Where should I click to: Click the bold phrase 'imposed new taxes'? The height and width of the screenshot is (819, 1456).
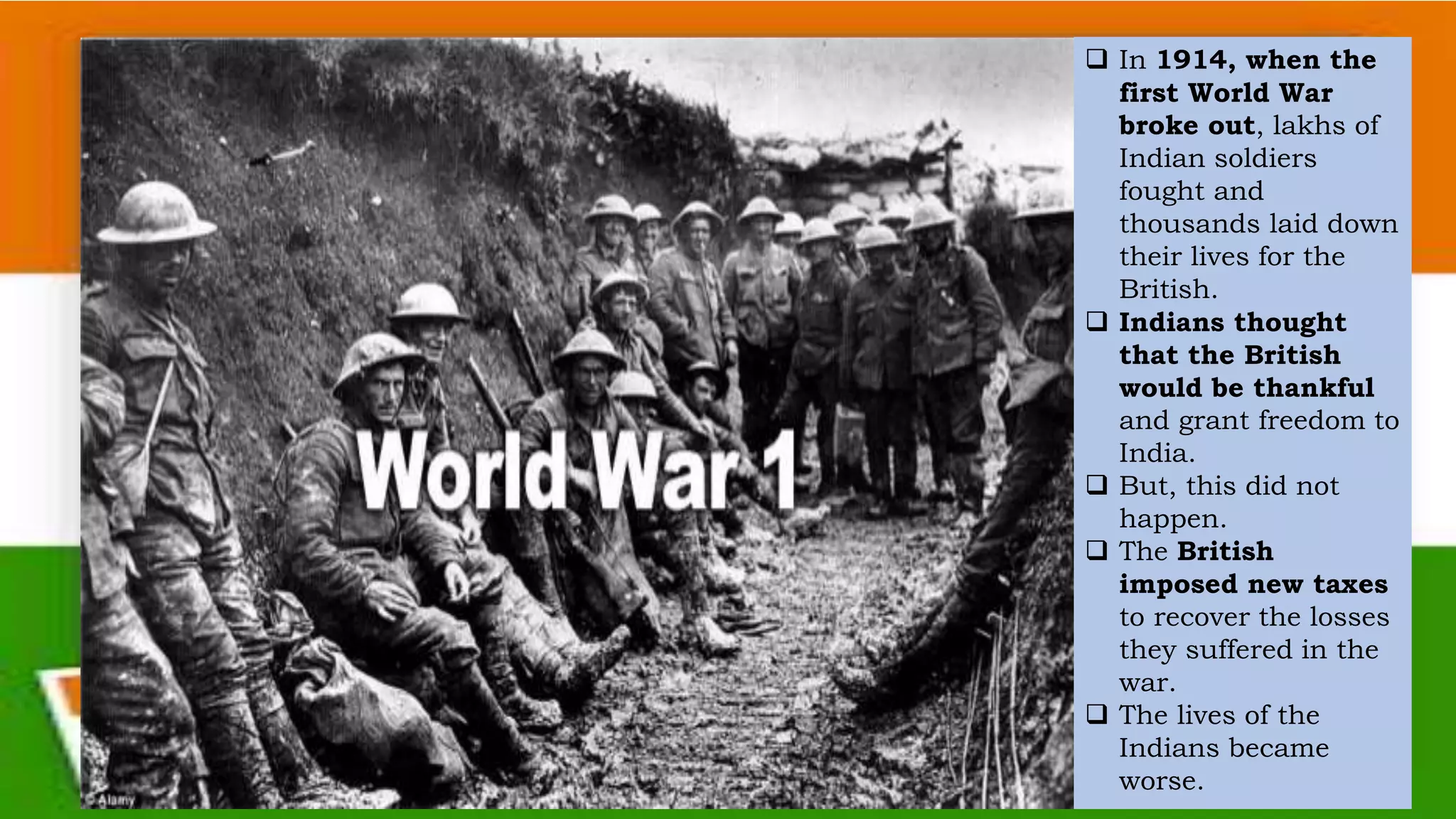(1253, 584)
